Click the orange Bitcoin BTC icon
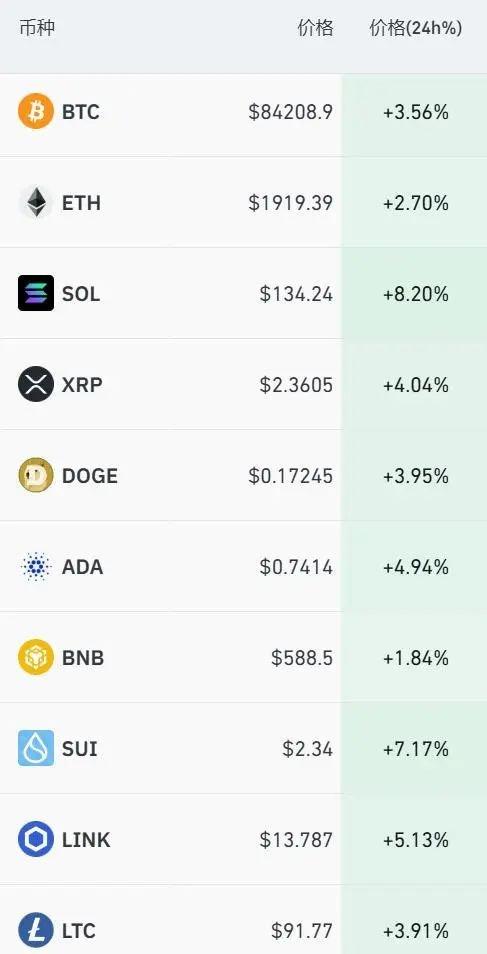 click(x=36, y=111)
